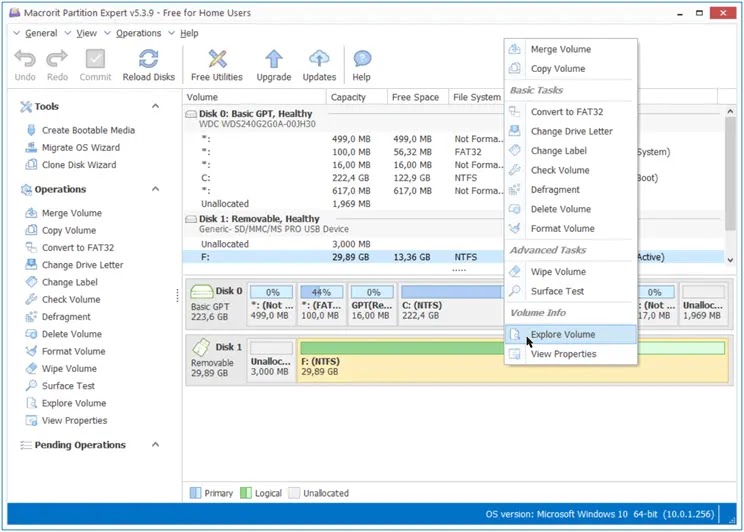Select Check Volume in context menu

pos(571,170)
